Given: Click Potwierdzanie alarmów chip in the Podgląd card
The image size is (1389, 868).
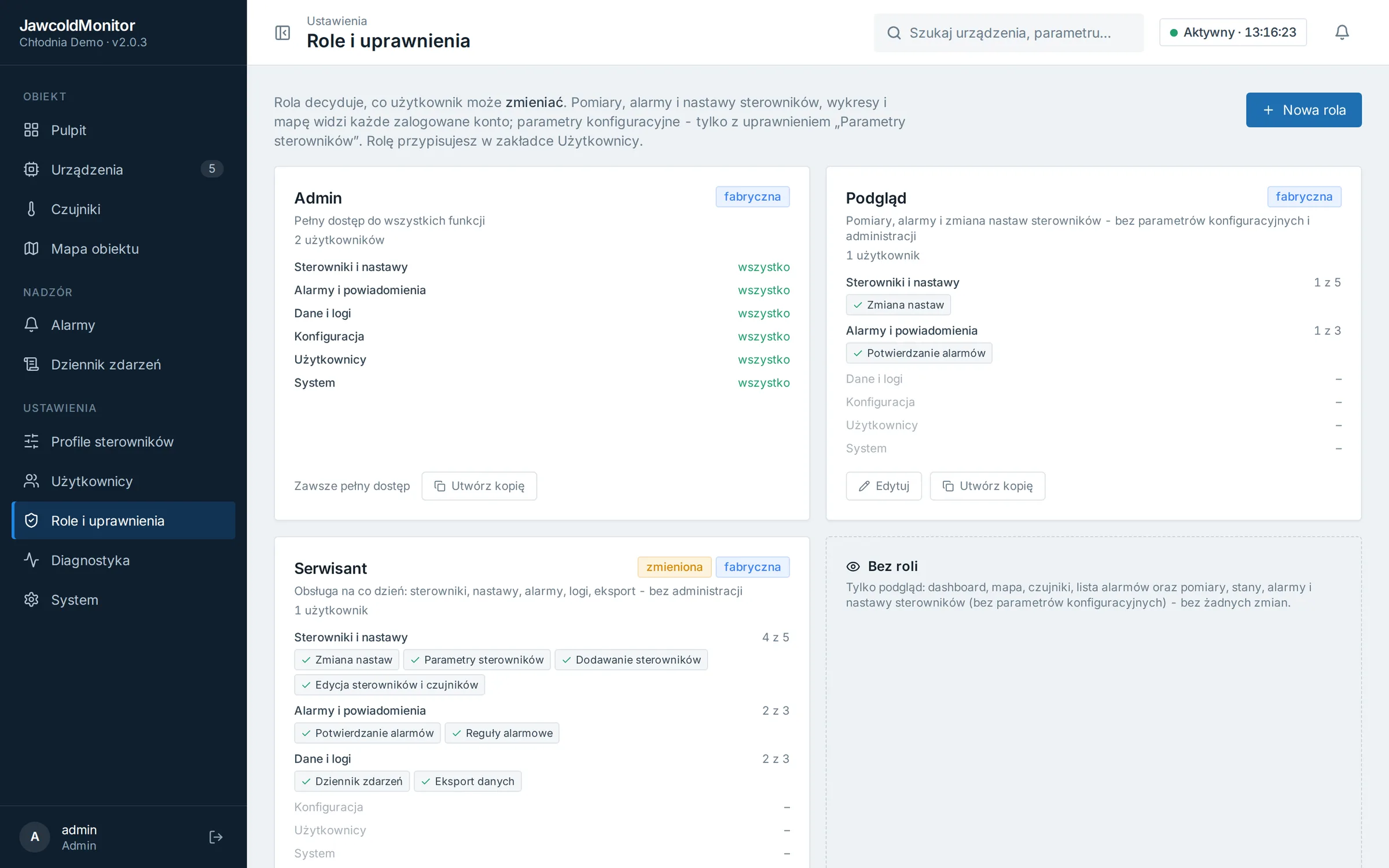Looking at the screenshot, I should pos(919,353).
